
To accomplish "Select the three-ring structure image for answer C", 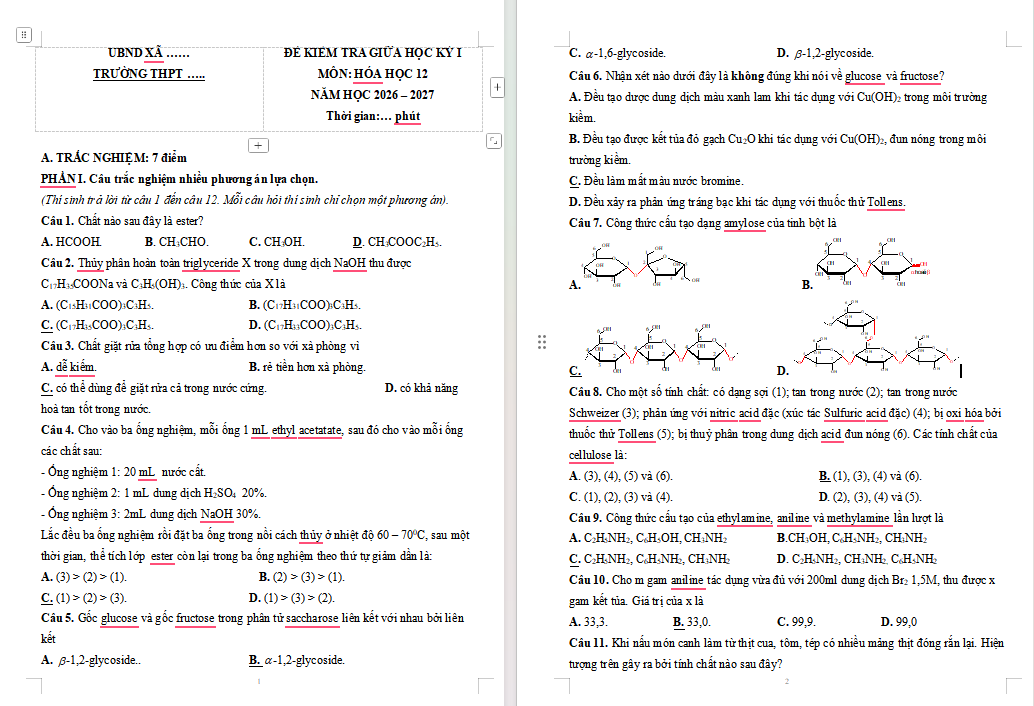I will (x=661, y=348).
